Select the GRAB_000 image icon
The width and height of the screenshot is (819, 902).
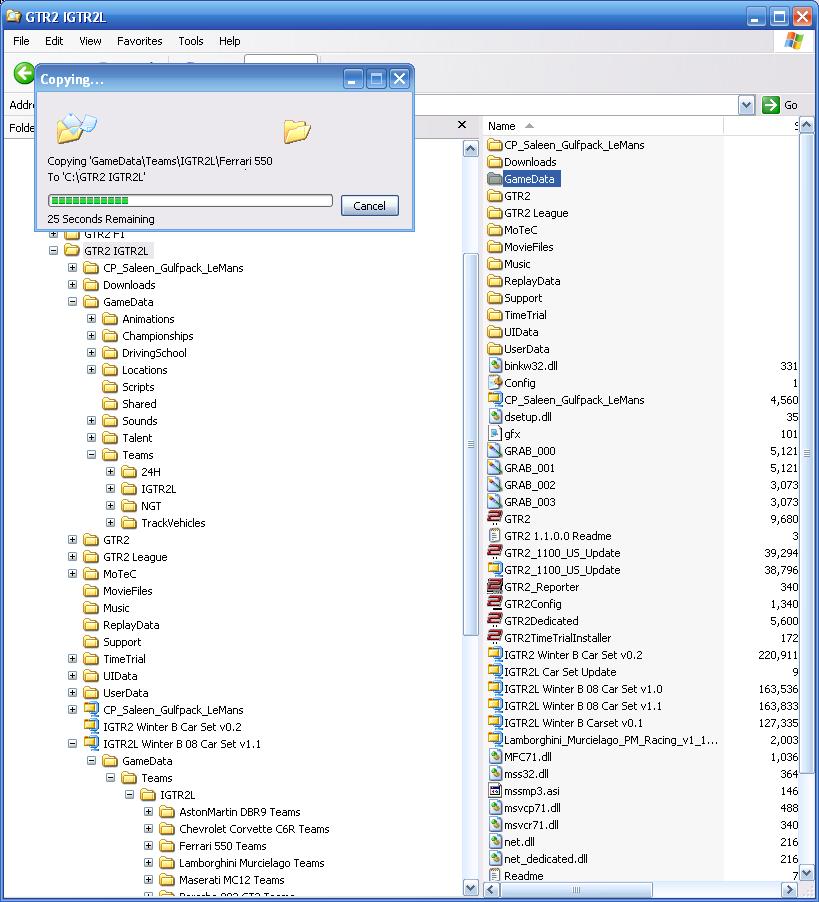495,450
